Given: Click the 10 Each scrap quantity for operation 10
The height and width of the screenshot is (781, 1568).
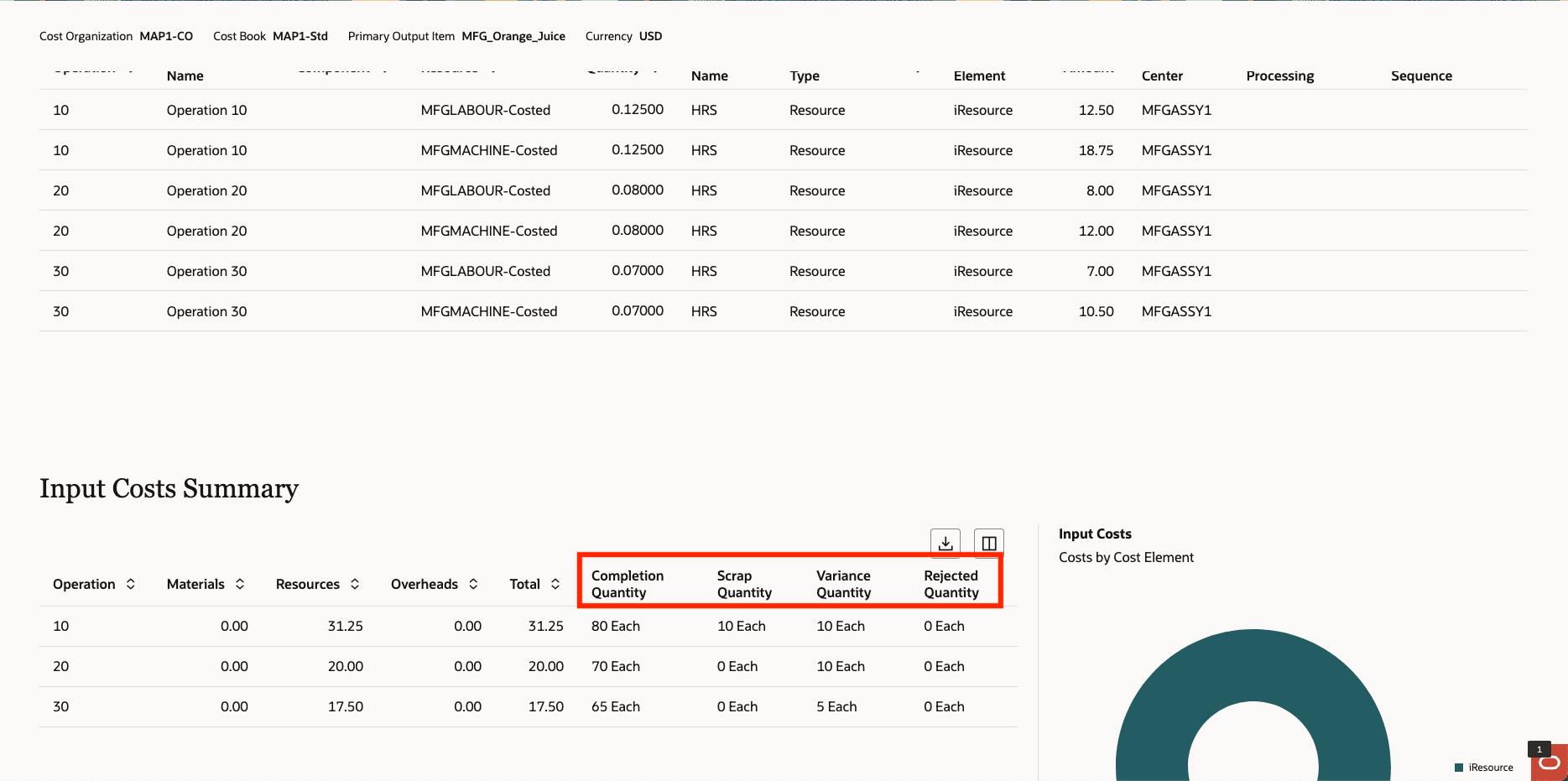Looking at the screenshot, I should [x=742, y=626].
